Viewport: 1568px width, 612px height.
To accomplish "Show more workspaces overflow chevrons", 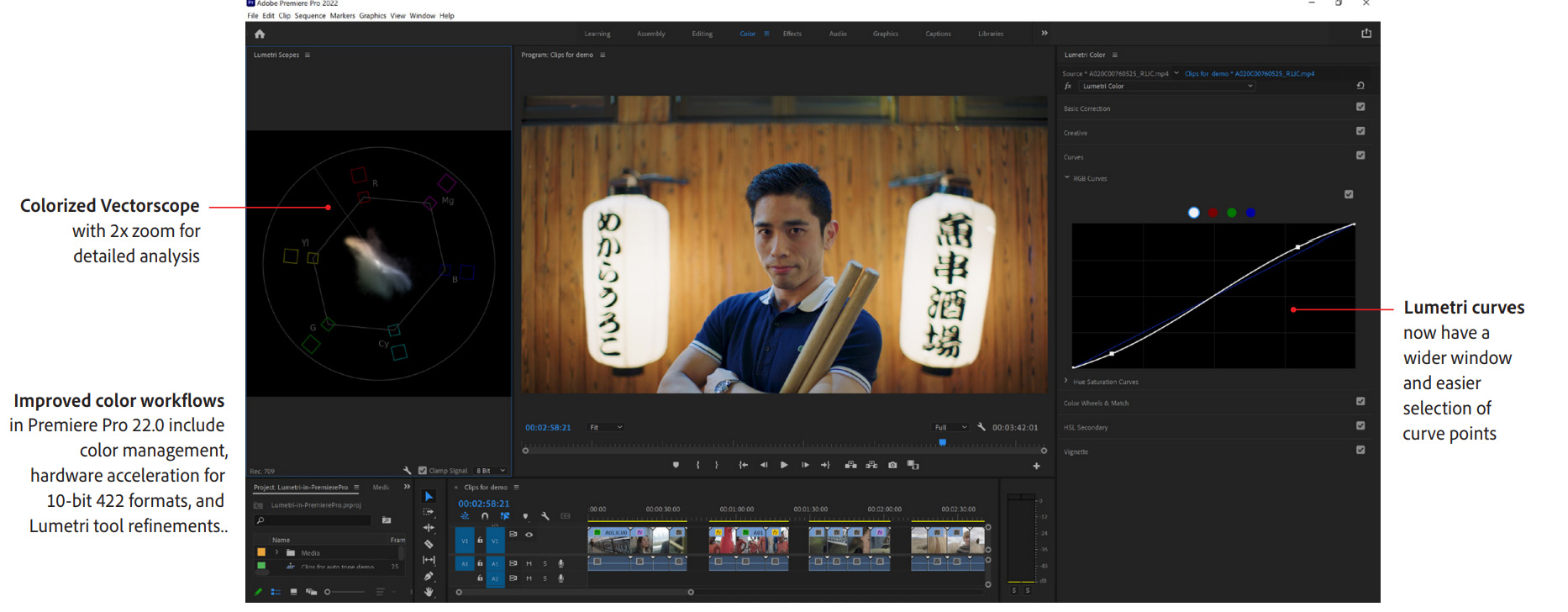I will pos(1044,33).
